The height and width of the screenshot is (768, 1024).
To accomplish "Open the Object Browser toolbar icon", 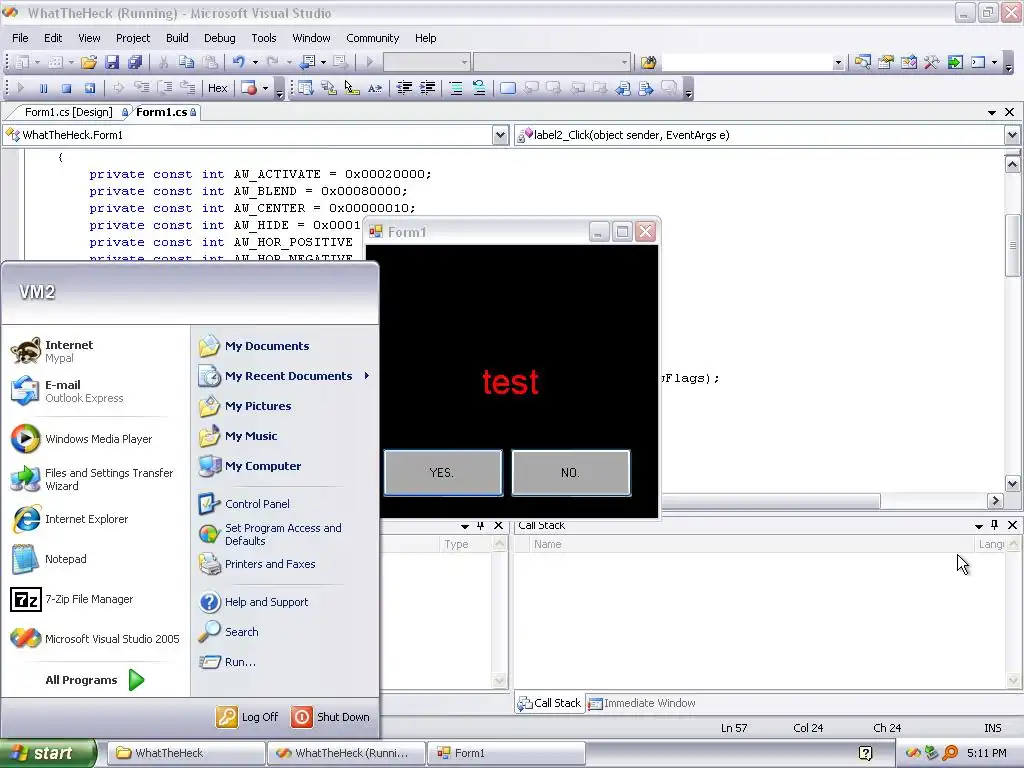I will 908,62.
